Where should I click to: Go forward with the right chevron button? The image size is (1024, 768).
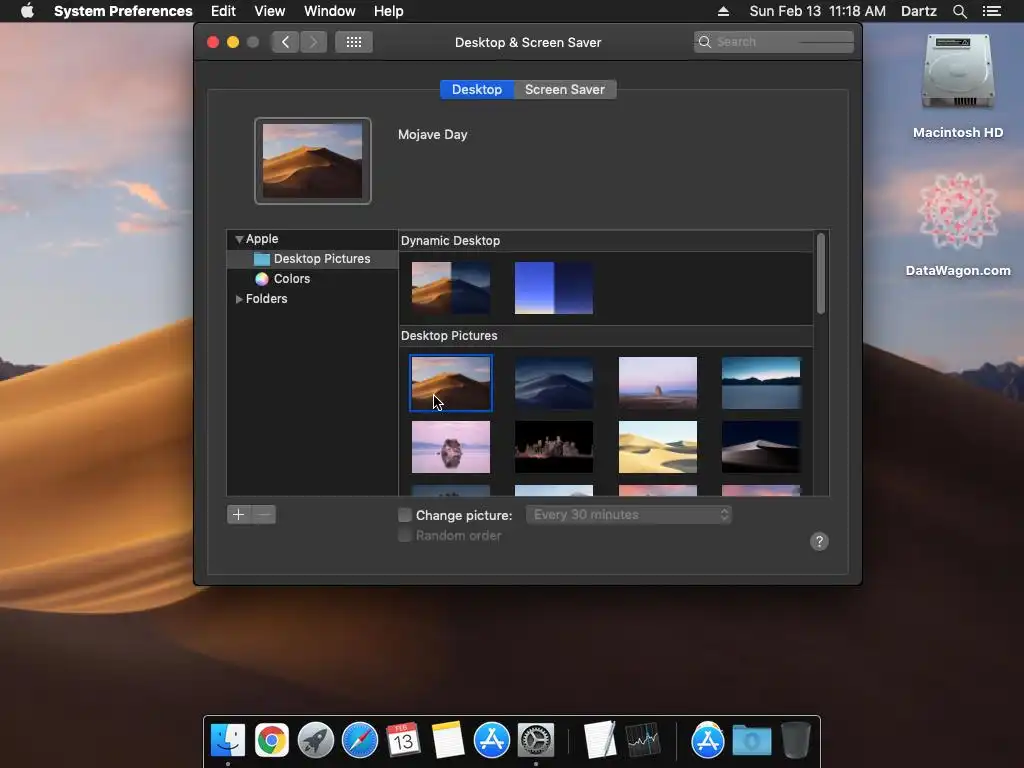coord(313,42)
